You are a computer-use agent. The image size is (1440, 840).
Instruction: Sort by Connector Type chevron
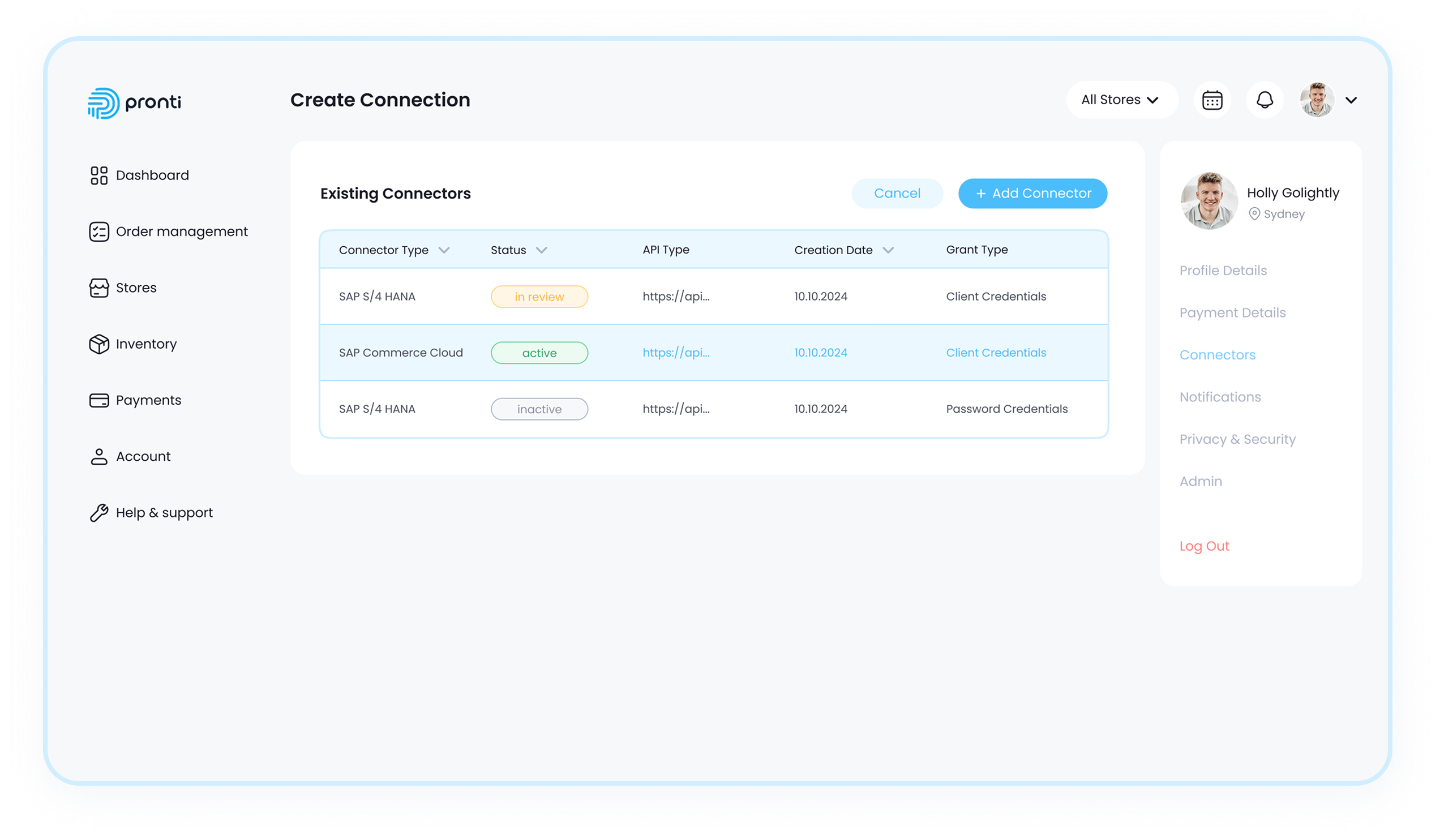444,250
